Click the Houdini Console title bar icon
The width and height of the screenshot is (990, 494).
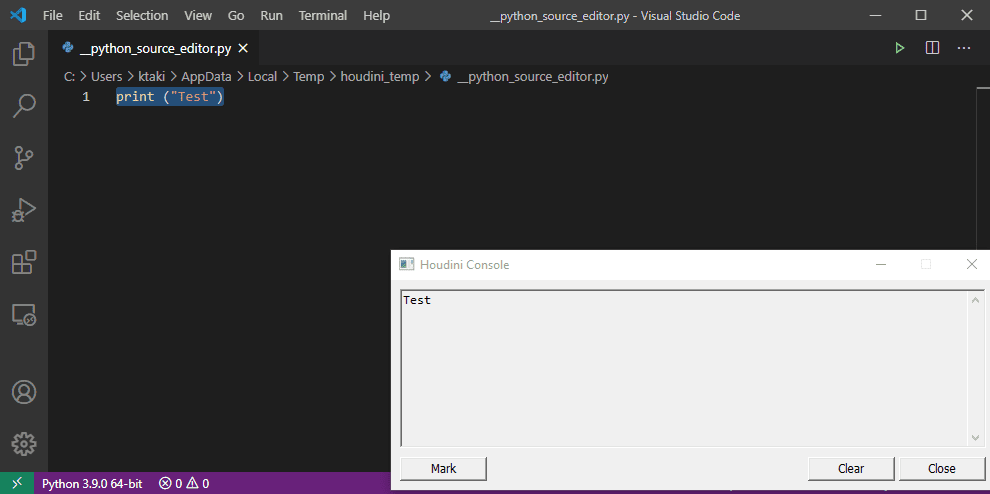[x=407, y=264]
